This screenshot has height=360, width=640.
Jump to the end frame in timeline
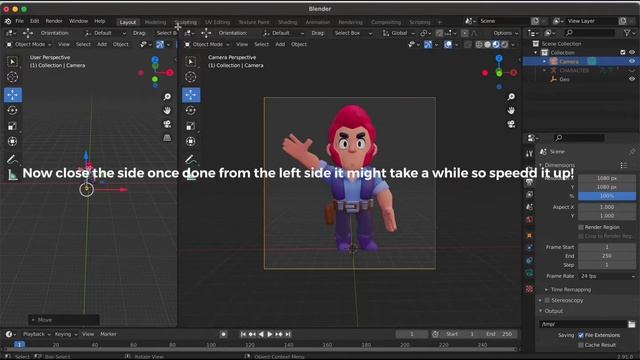(x=288, y=334)
